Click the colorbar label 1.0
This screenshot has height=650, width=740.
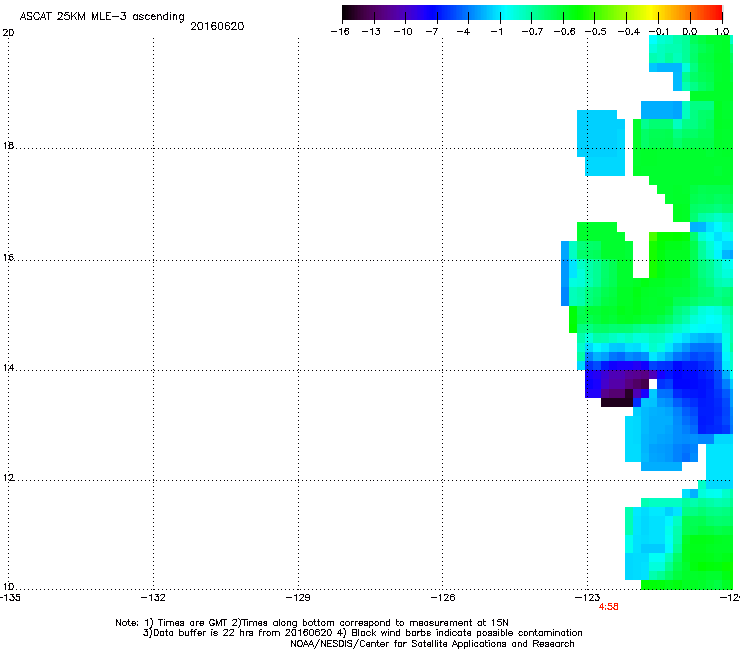pyautogui.click(x=722, y=32)
